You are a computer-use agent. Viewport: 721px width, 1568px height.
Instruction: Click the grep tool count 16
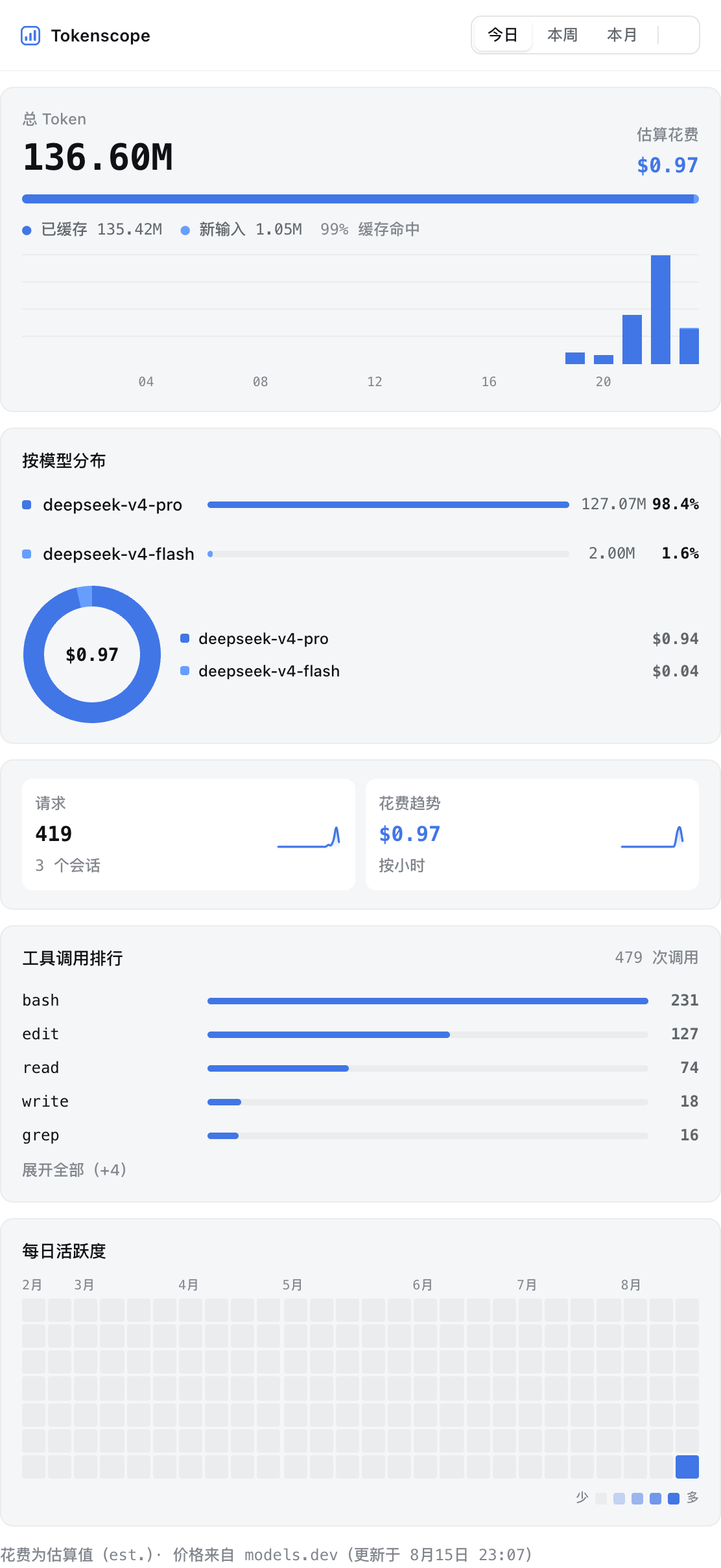click(689, 1135)
